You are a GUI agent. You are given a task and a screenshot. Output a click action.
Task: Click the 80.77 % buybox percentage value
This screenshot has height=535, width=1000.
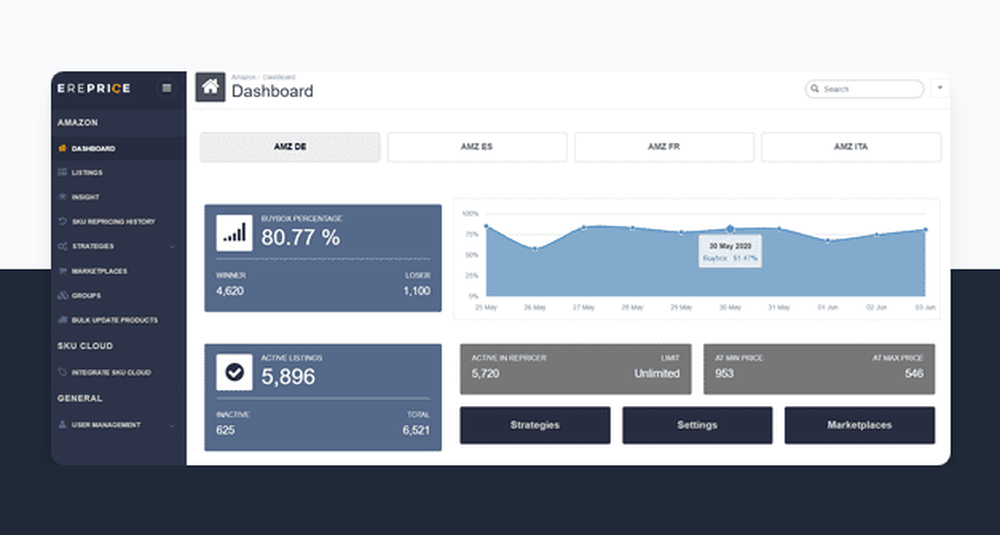(x=300, y=238)
